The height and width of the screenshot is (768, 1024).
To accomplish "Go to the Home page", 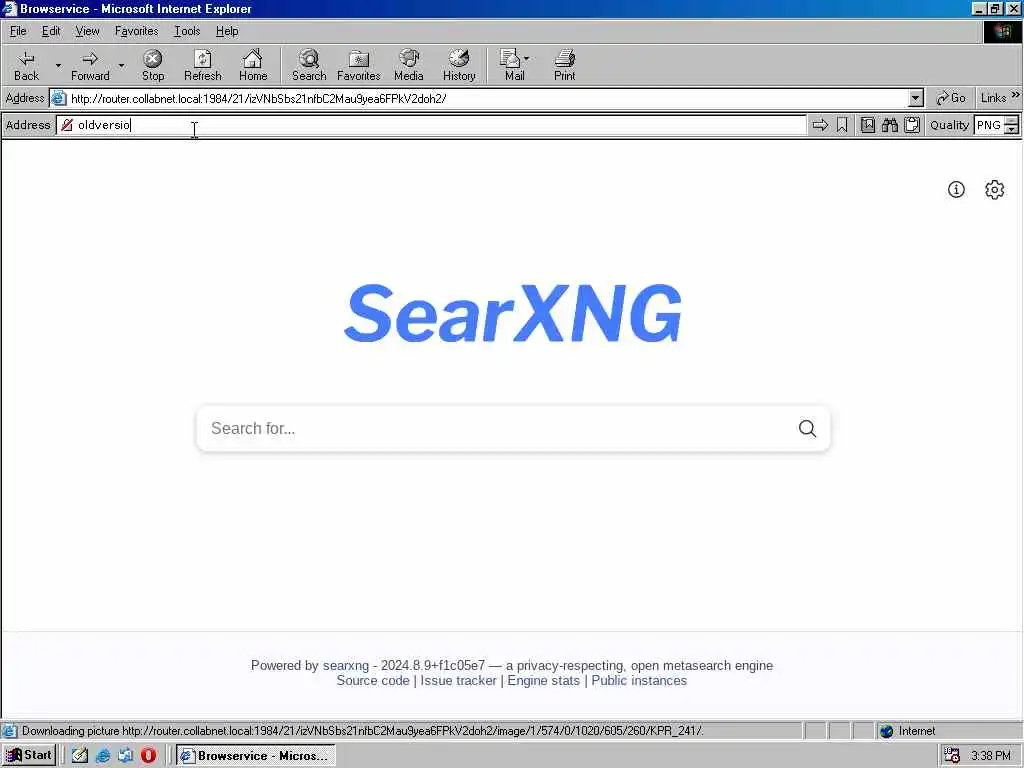I will click(253, 65).
